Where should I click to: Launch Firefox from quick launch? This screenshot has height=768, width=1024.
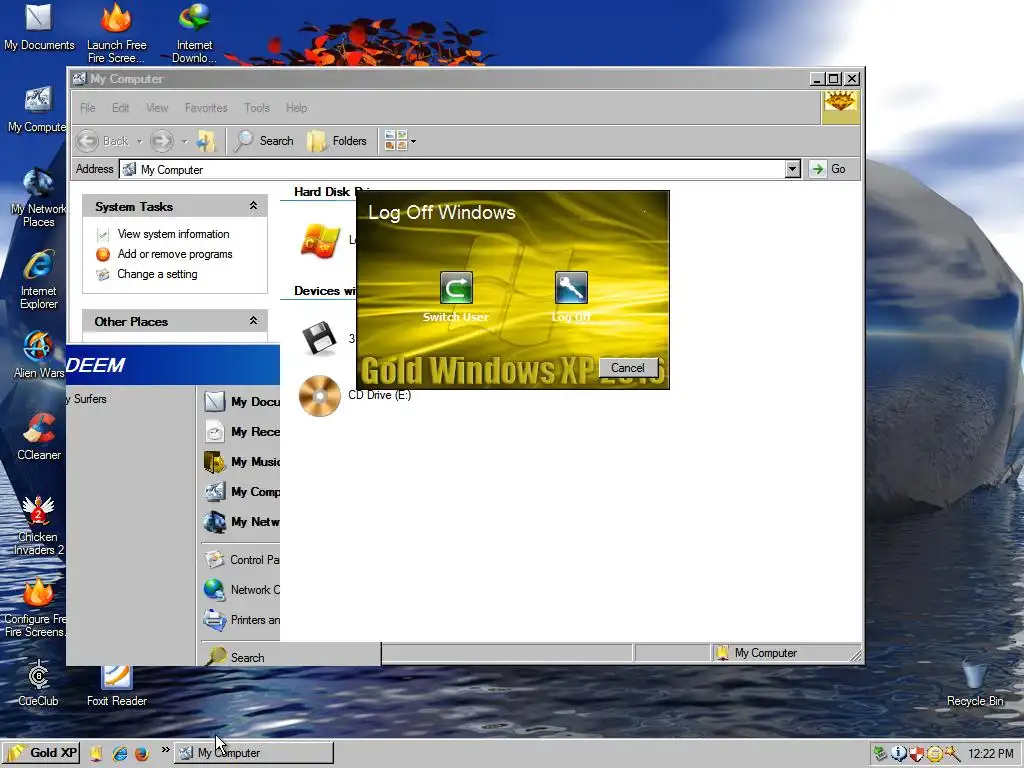[x=141, y=753]
